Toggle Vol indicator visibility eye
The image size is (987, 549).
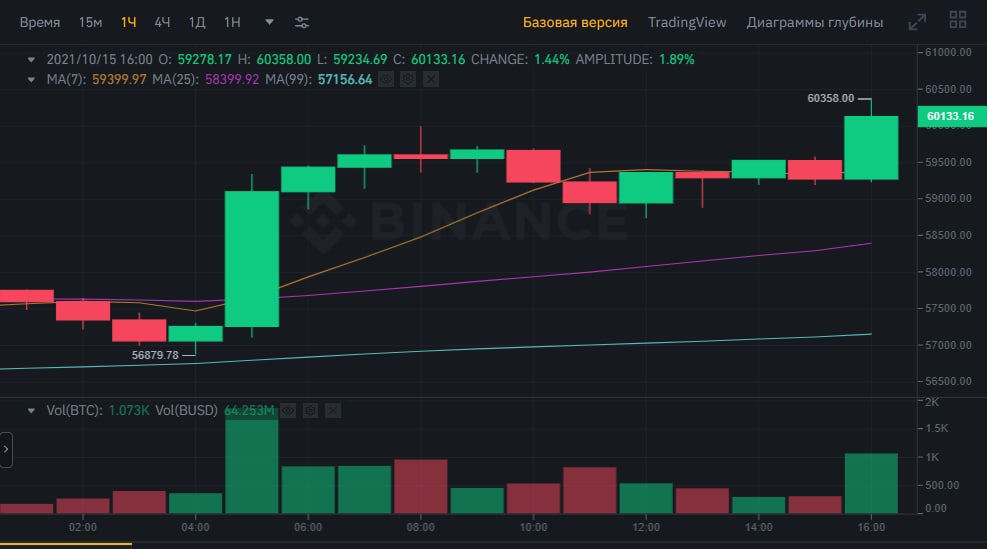click(x=288, y=410)
